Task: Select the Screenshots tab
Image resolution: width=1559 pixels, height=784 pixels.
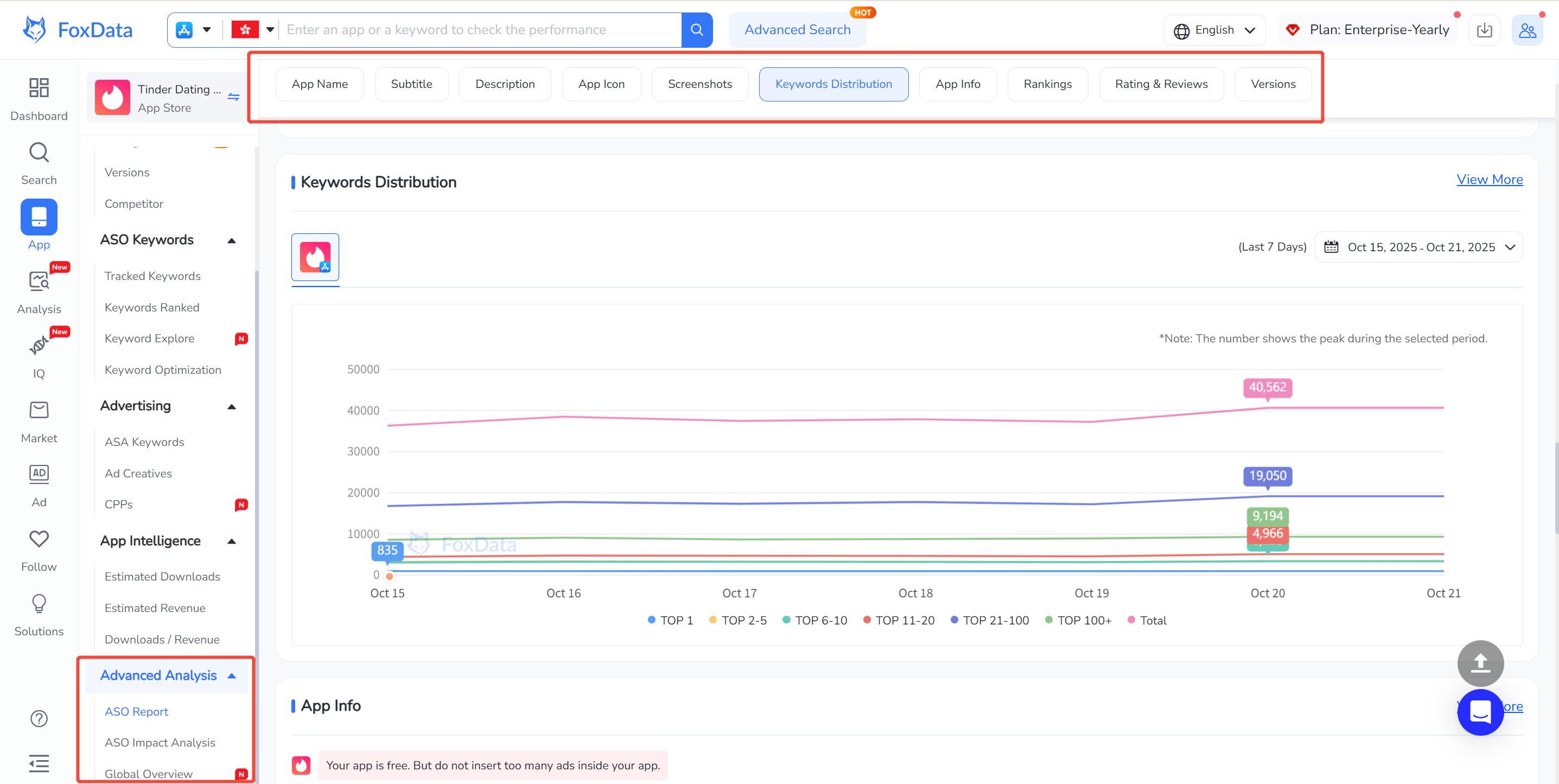Action: pos(699,84)
